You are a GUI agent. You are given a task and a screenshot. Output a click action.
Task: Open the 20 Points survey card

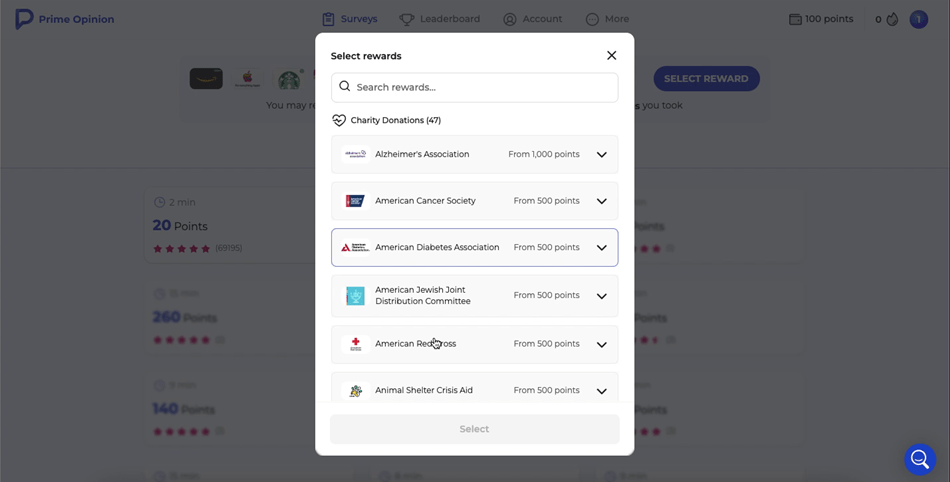[x=230, y=225]
